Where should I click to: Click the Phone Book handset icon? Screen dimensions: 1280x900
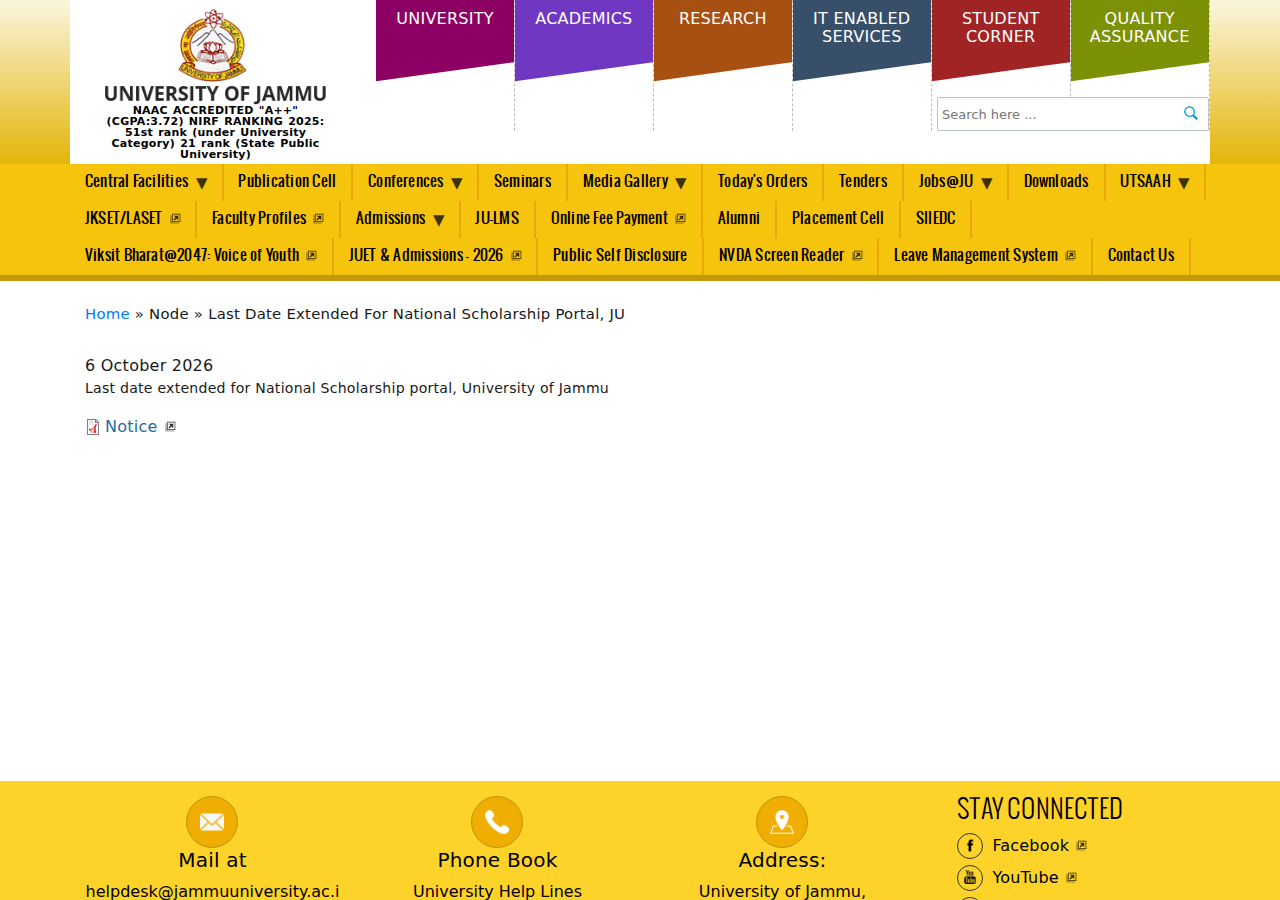[497, 822]
